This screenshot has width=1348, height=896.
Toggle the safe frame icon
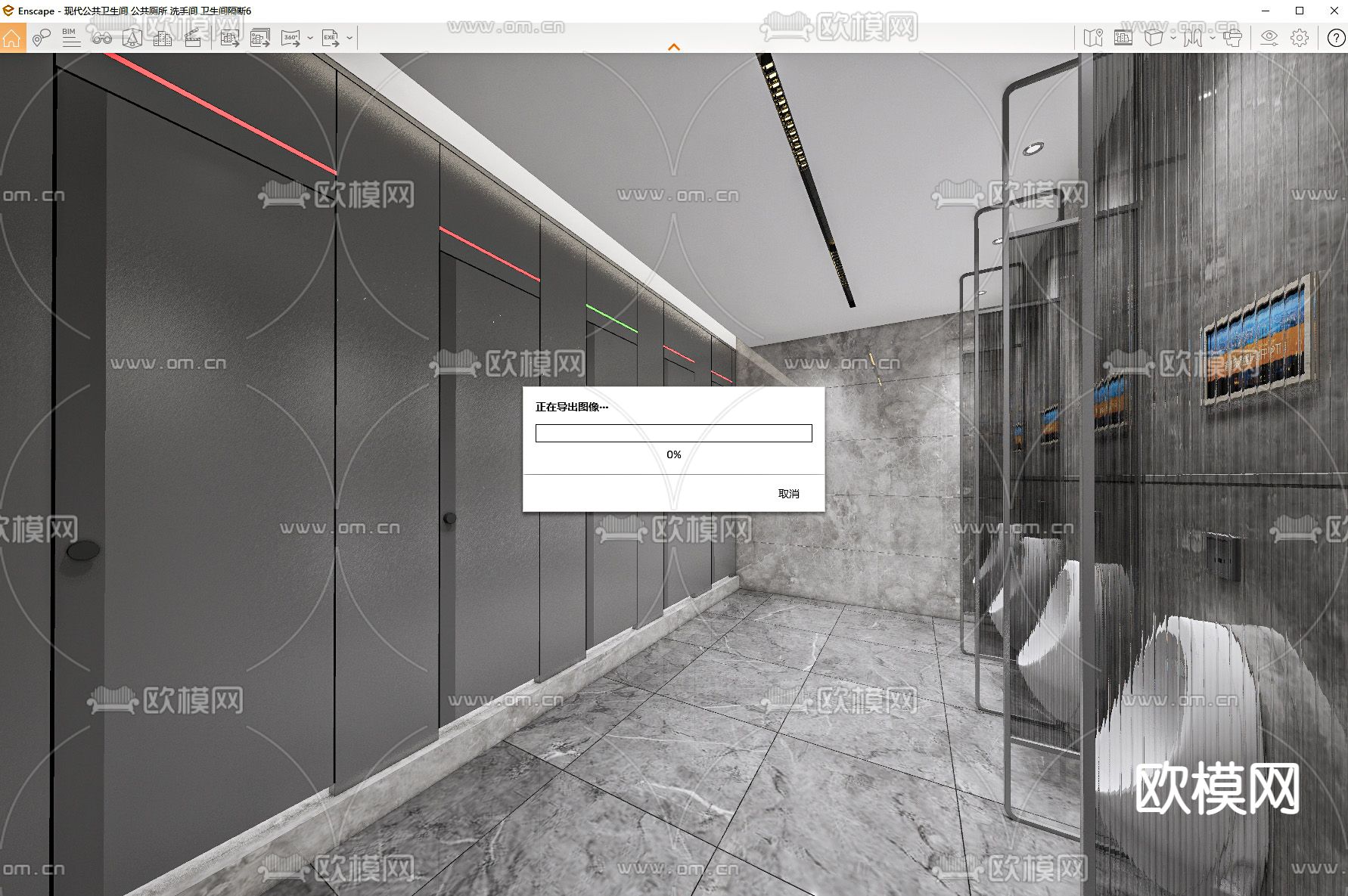pos(1123,37)
